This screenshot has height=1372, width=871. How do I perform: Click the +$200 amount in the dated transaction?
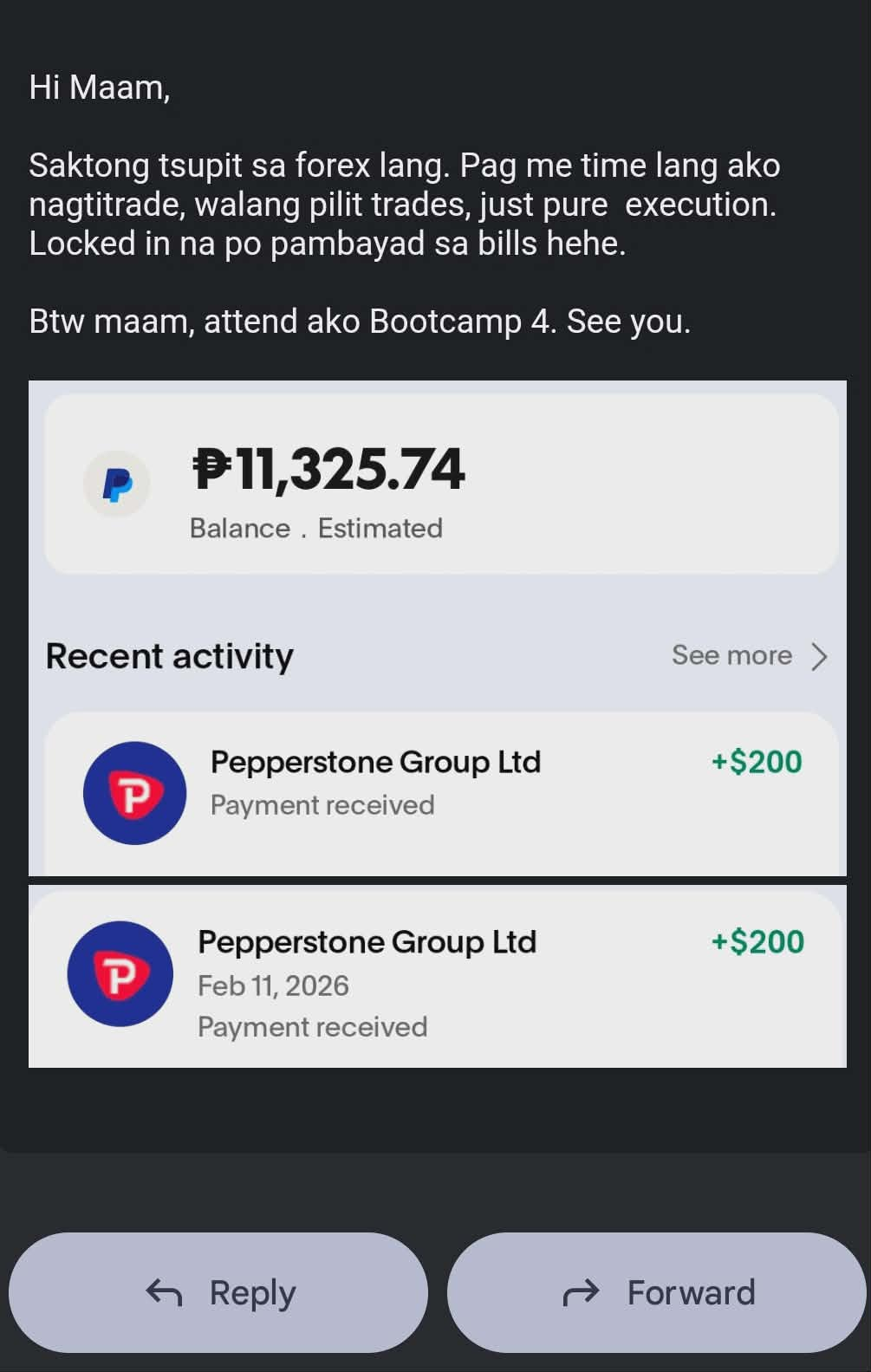coord(757,942)
